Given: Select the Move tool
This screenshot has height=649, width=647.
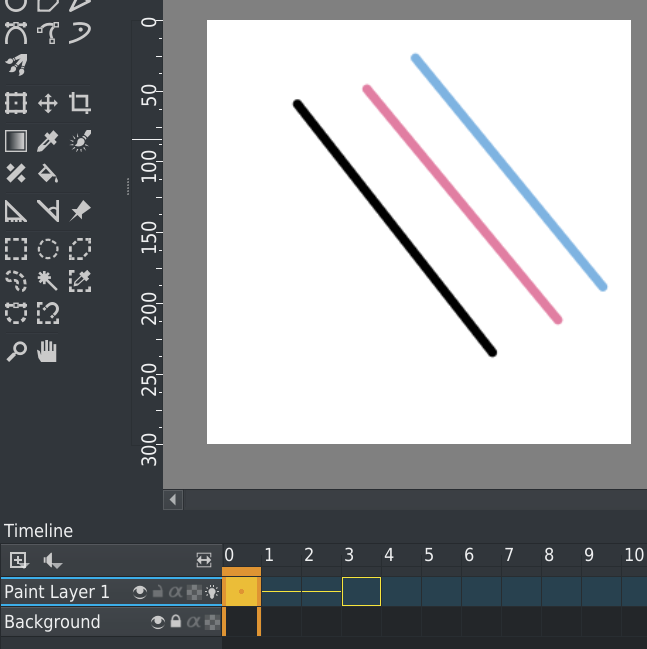Looking at the screenshot, I should point(48,103).
